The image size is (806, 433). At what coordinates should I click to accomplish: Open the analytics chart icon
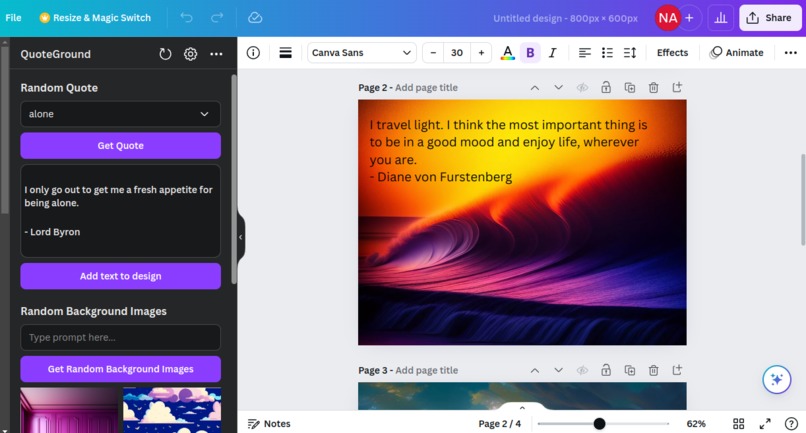[721, 18]
